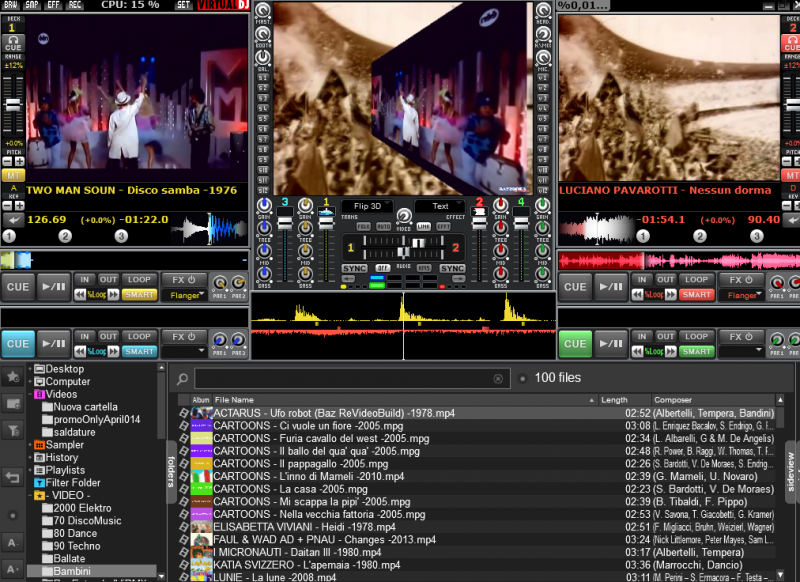
Task: Collapse the Videos folder tree node
Action: (32, 394)
